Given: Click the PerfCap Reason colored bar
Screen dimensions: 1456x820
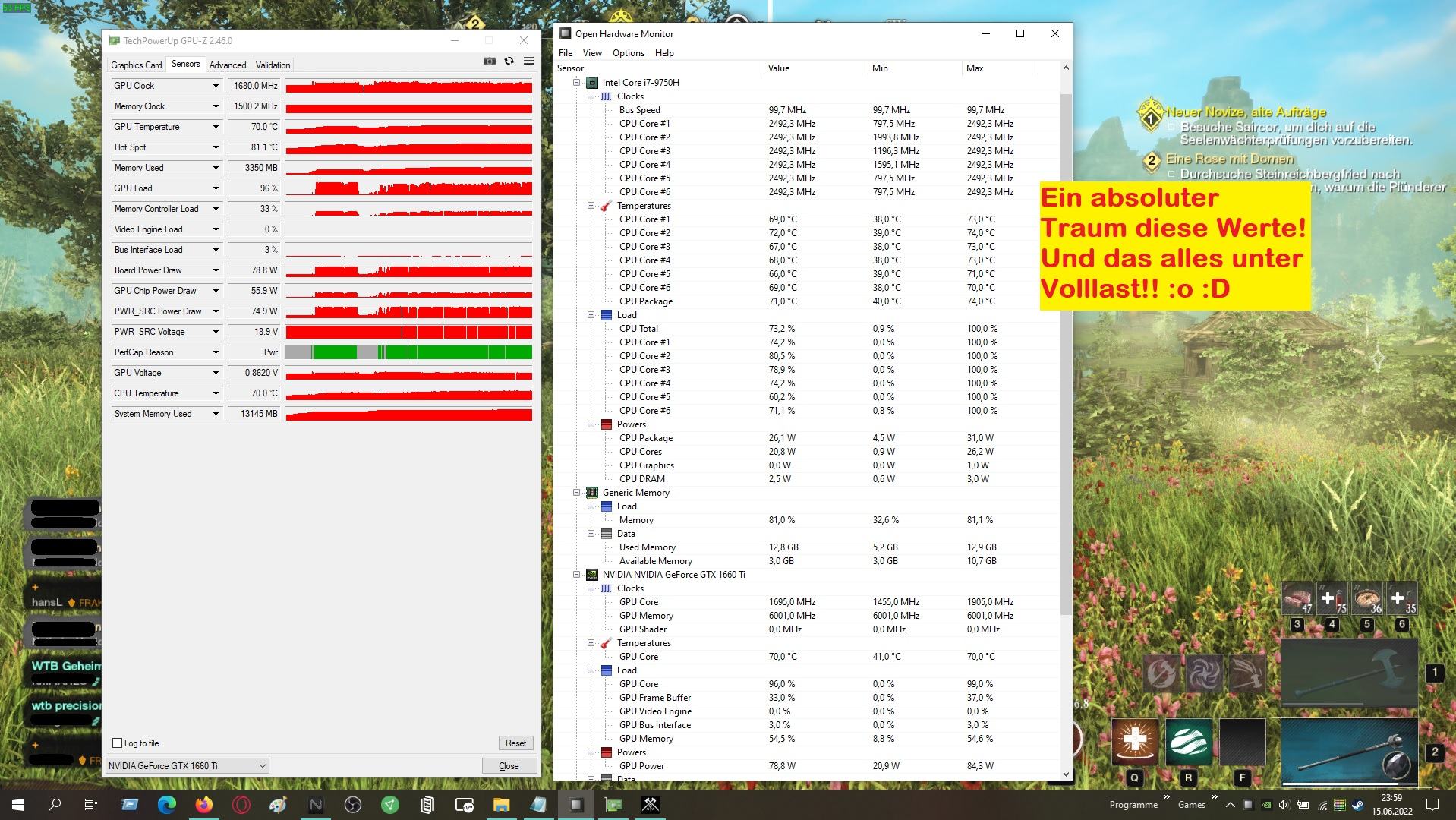Looking at the screenshot, I should click(408, 352).
